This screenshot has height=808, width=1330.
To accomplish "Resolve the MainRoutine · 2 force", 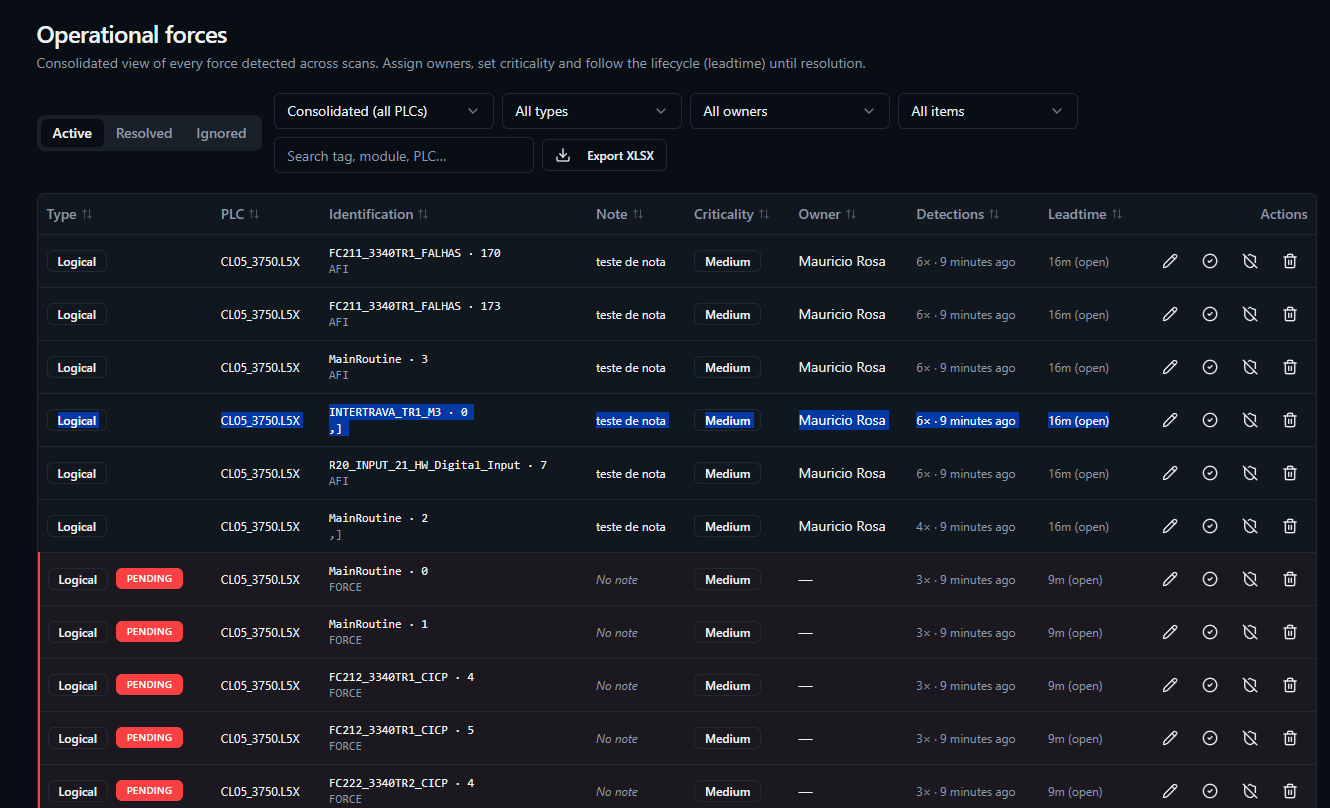I will [1210, 526].
